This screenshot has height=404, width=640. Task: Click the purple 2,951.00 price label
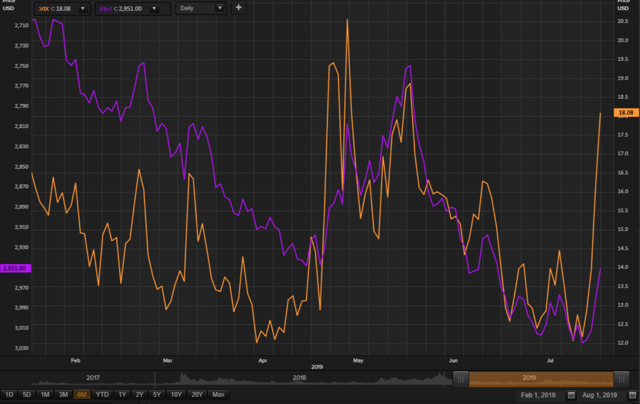[15, 268]
